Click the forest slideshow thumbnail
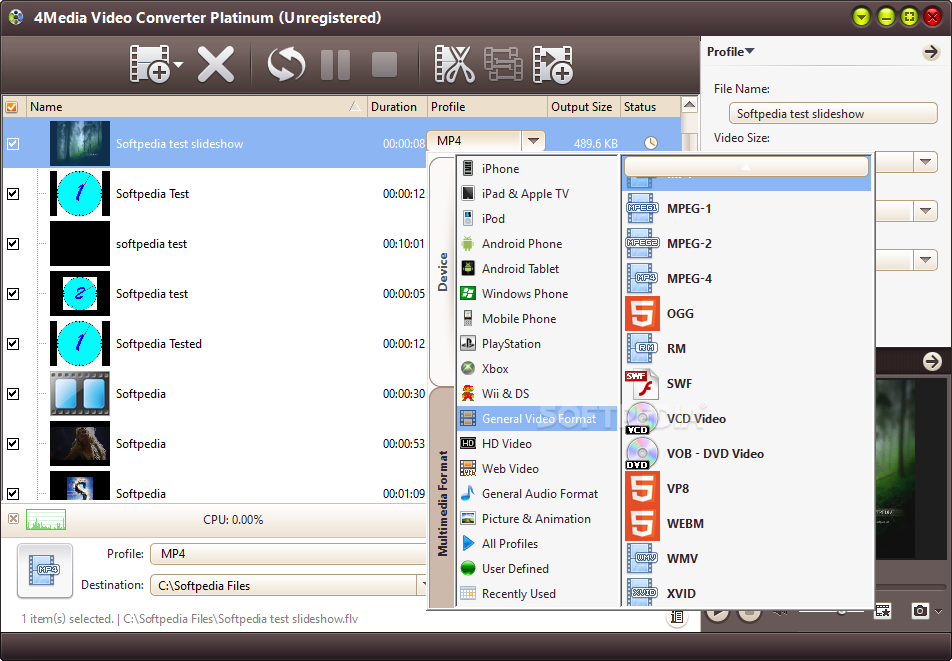Viewport: 952px width, 661px height. coord(80,144)
